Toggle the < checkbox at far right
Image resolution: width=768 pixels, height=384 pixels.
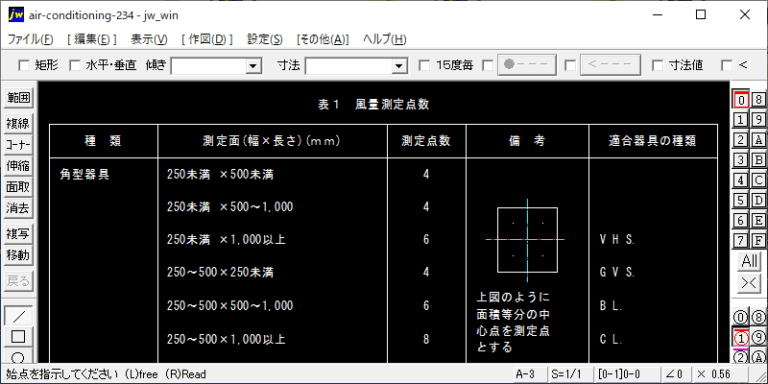(727, 65)
